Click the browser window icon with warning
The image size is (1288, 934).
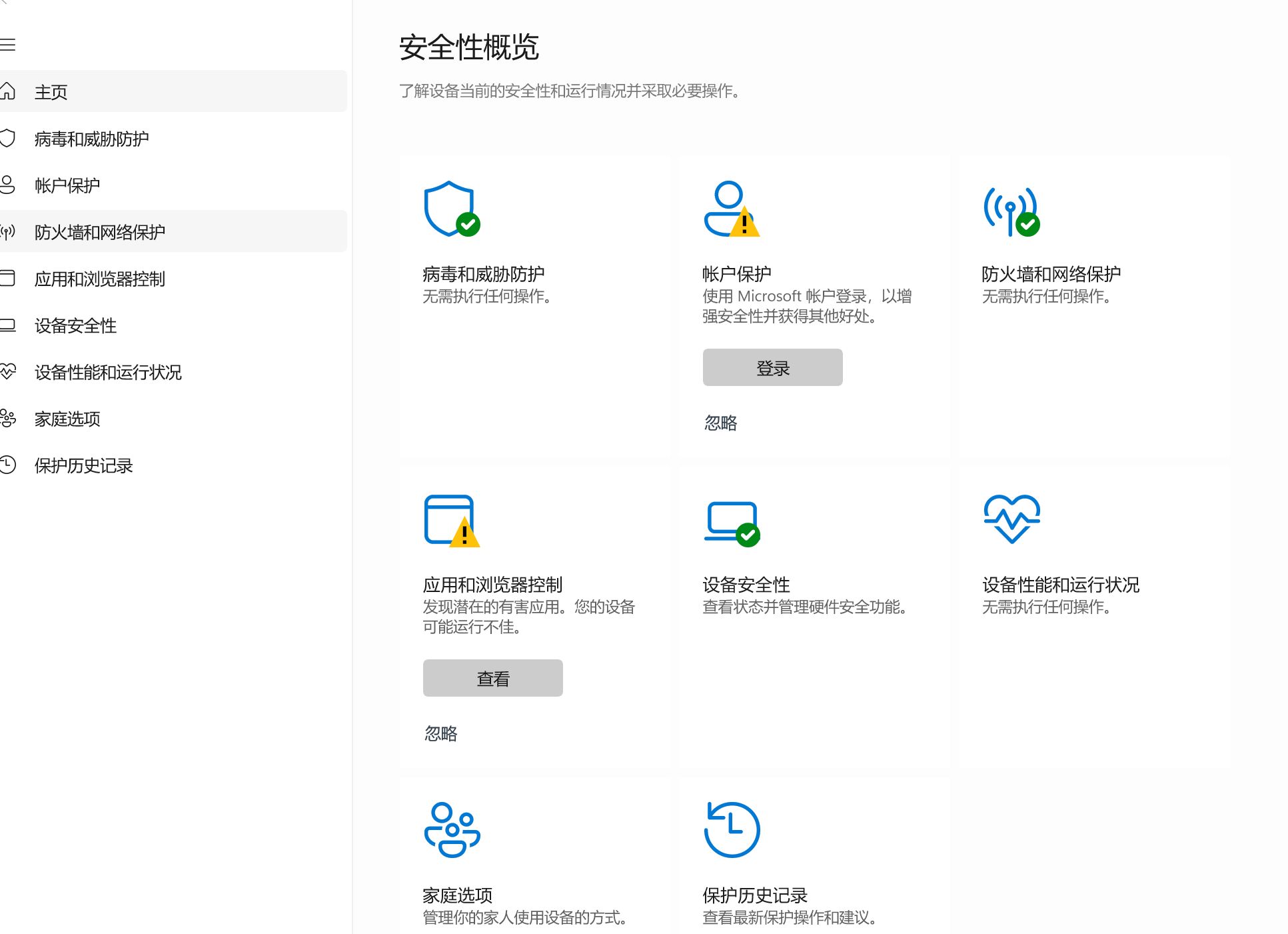(x=452, y=521)
